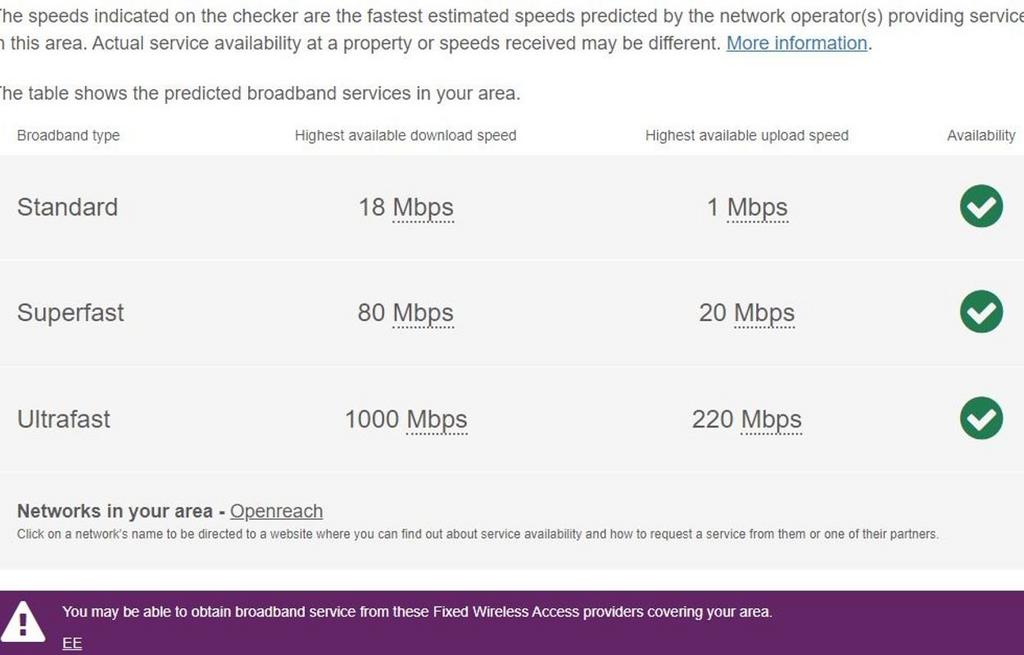Open the Openreach network link
Image resolution: width=1024 pixels, height=655 pixels.
(x=276, y=511)
